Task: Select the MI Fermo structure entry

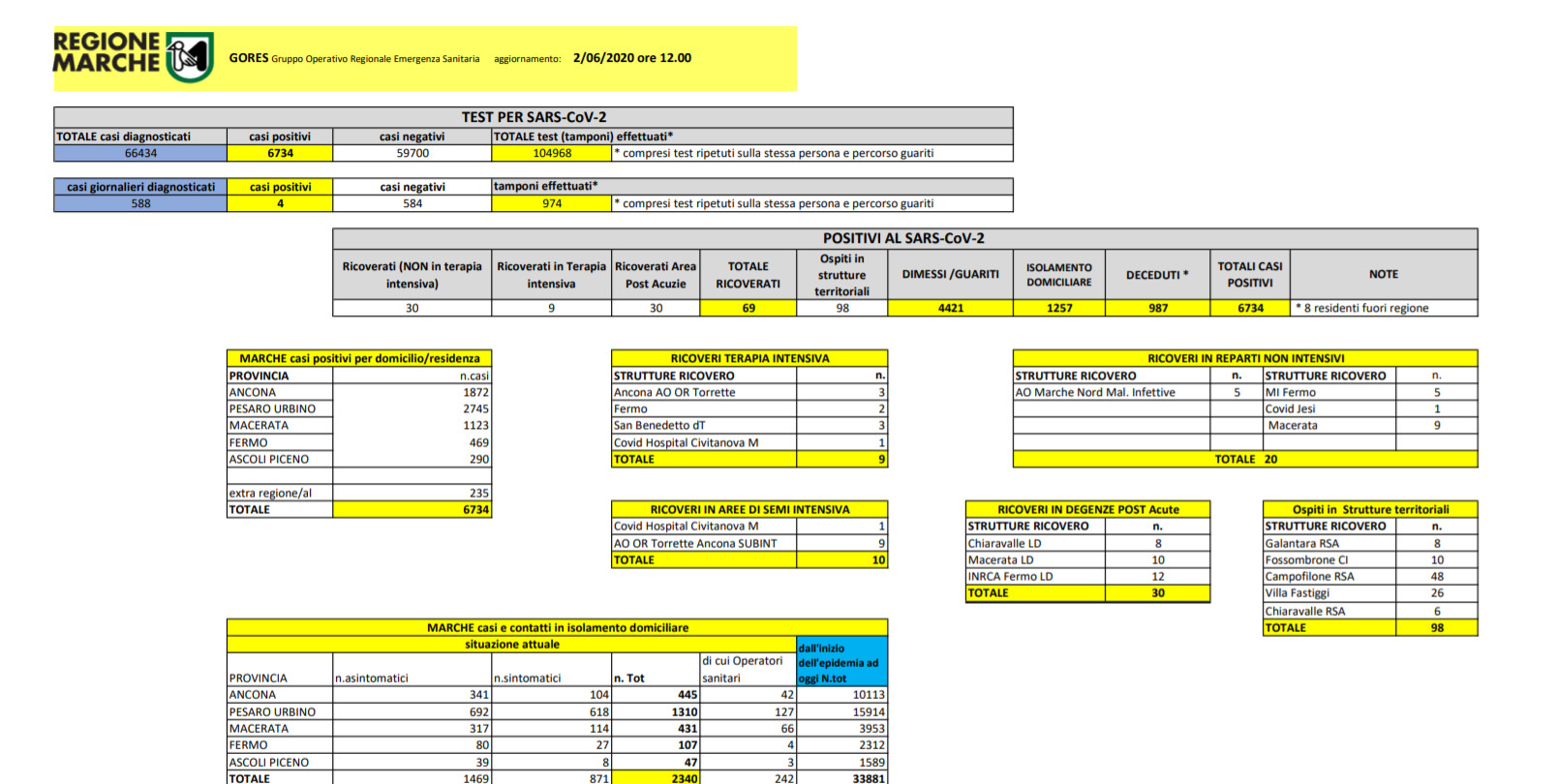Action: click(x=1291, y=392)
